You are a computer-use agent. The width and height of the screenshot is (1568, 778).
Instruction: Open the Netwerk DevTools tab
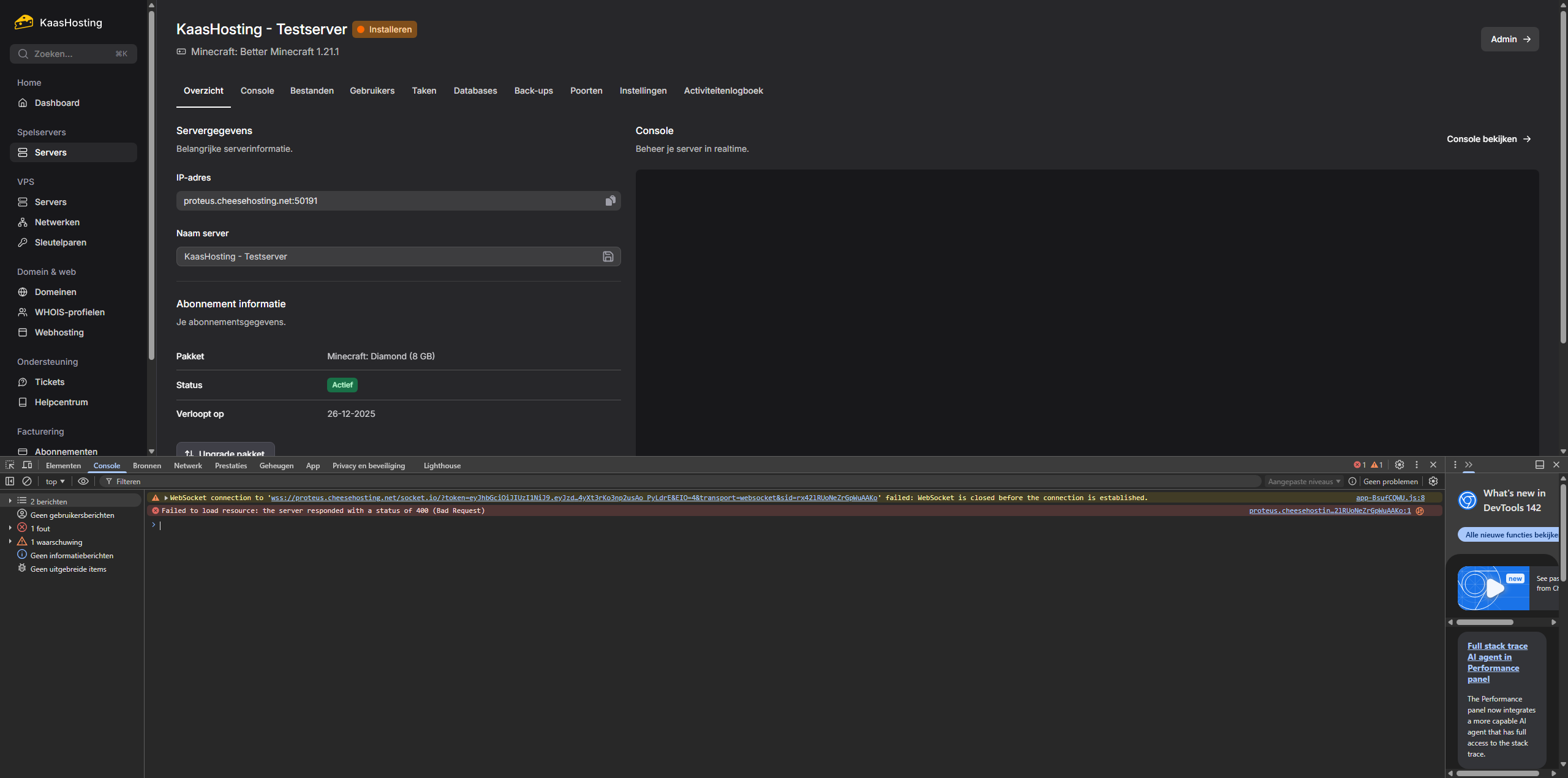point(187,466)
